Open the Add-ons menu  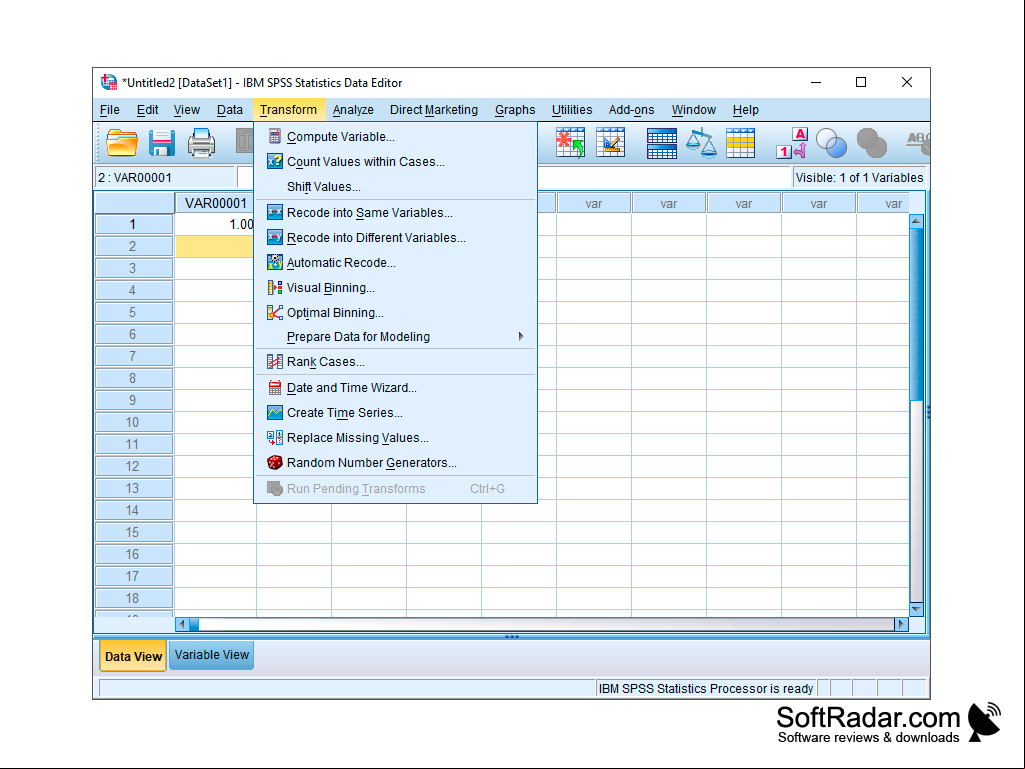[631, 110]
